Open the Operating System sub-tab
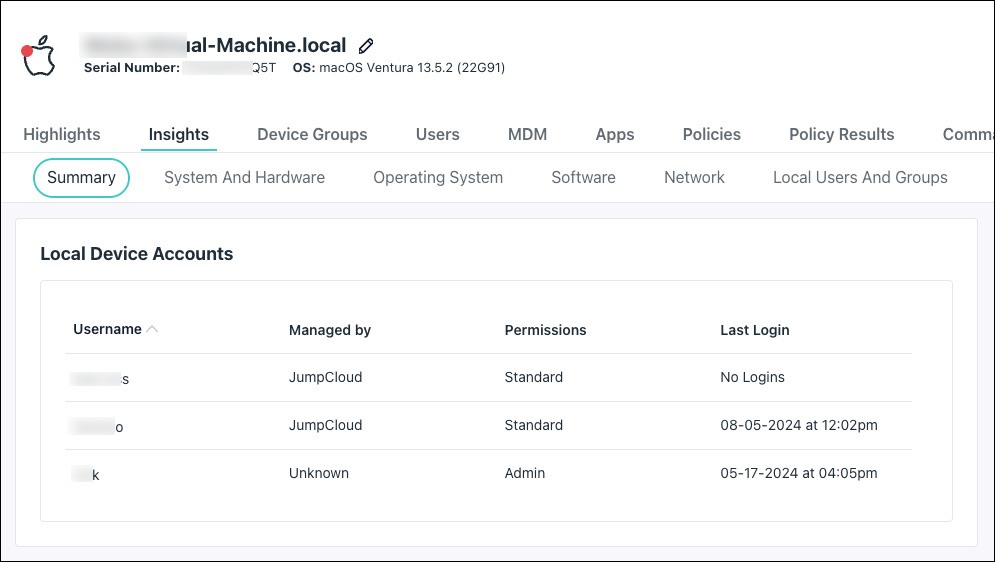This screenshot has height=562, width=995. click(x=438, y=177)
